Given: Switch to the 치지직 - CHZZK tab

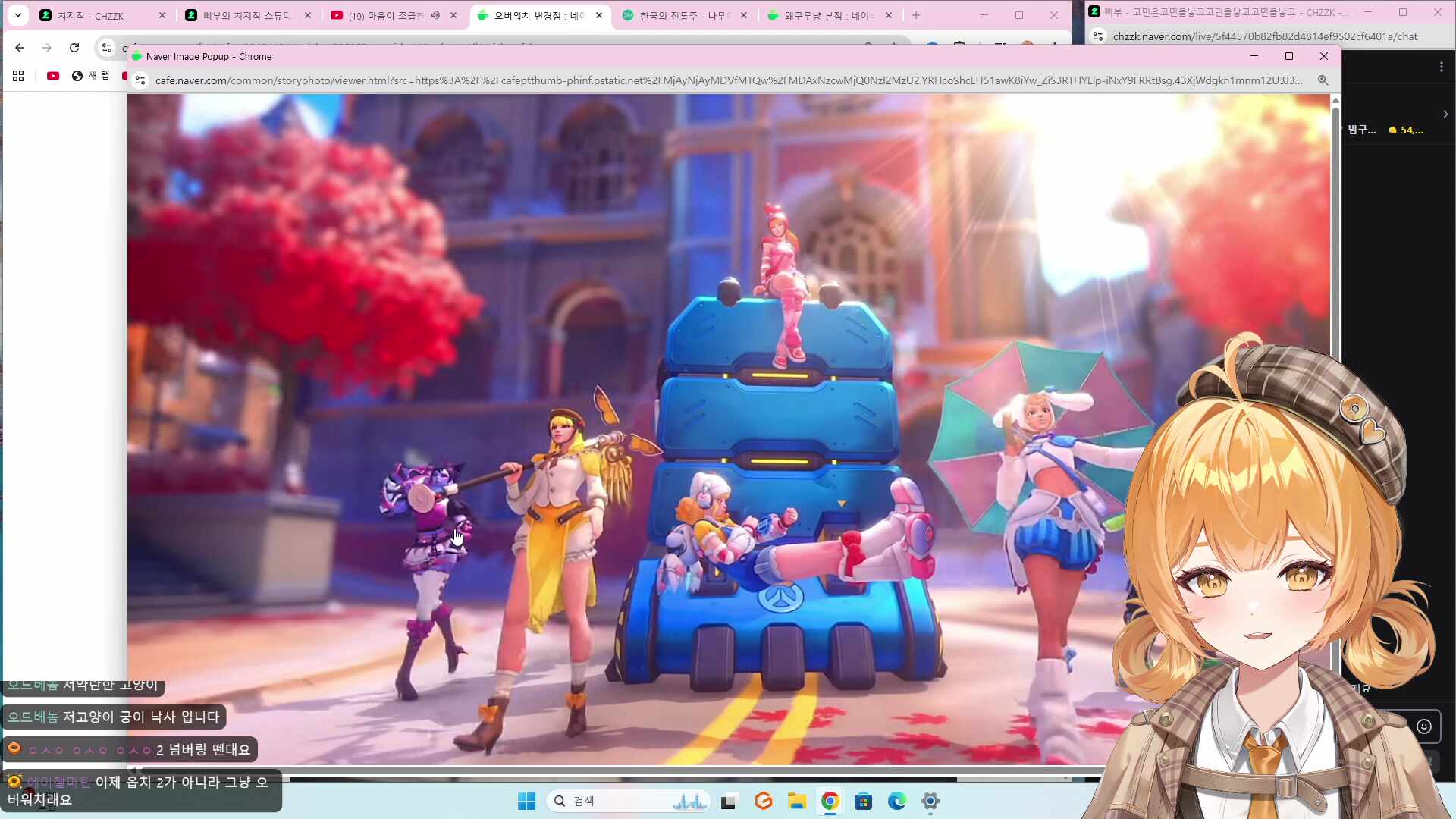Looking at the screenshot, I should [91, 15].
